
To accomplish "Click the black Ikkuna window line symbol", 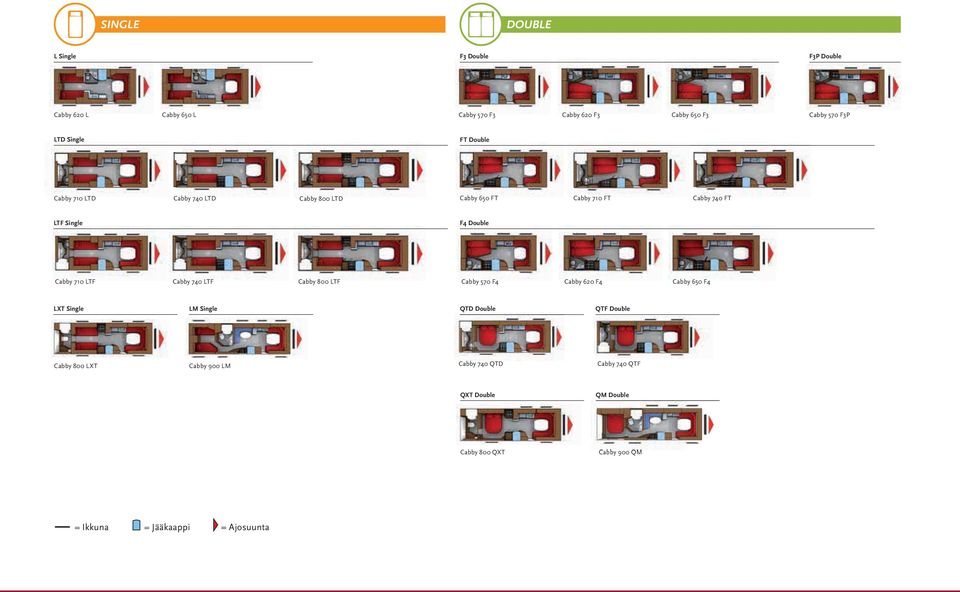I will (x=62, y=526).
